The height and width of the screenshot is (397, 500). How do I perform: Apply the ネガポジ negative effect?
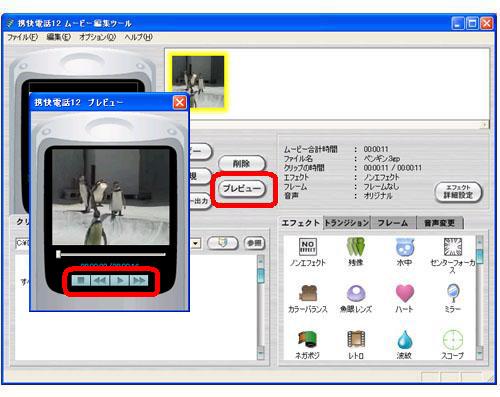tap(307, 339)
